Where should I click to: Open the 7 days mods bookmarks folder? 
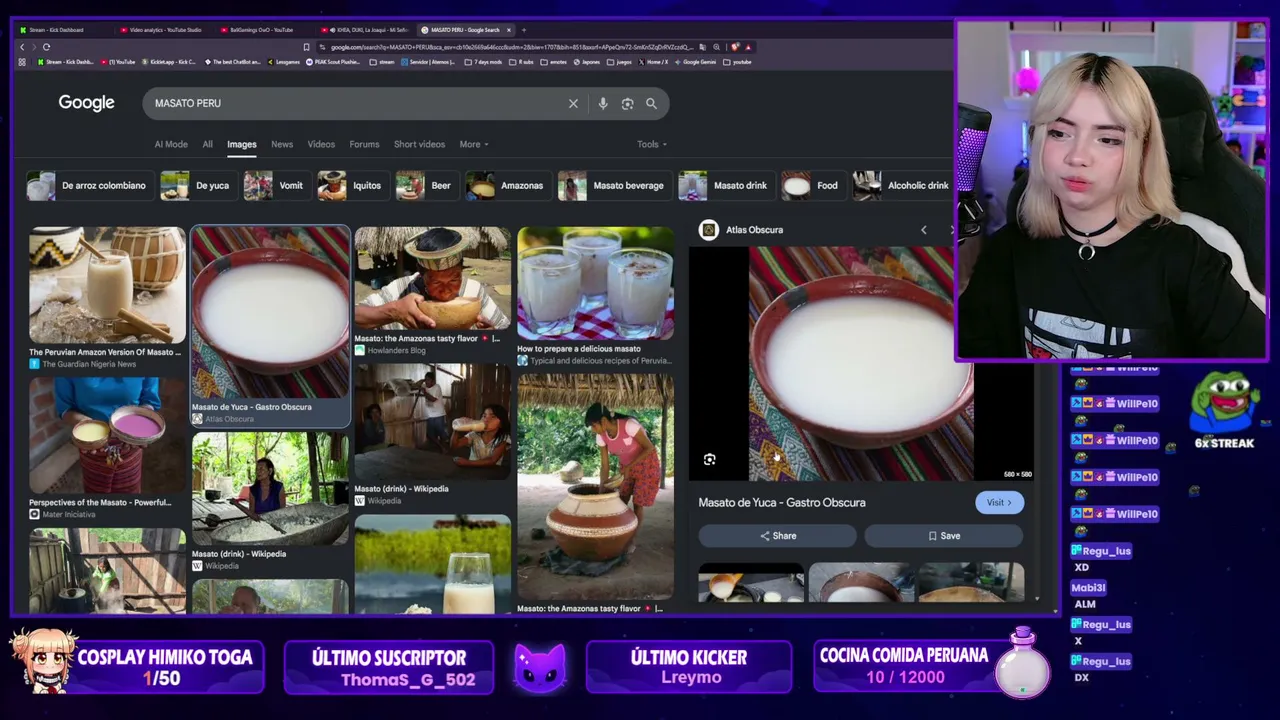coord(484,62)
